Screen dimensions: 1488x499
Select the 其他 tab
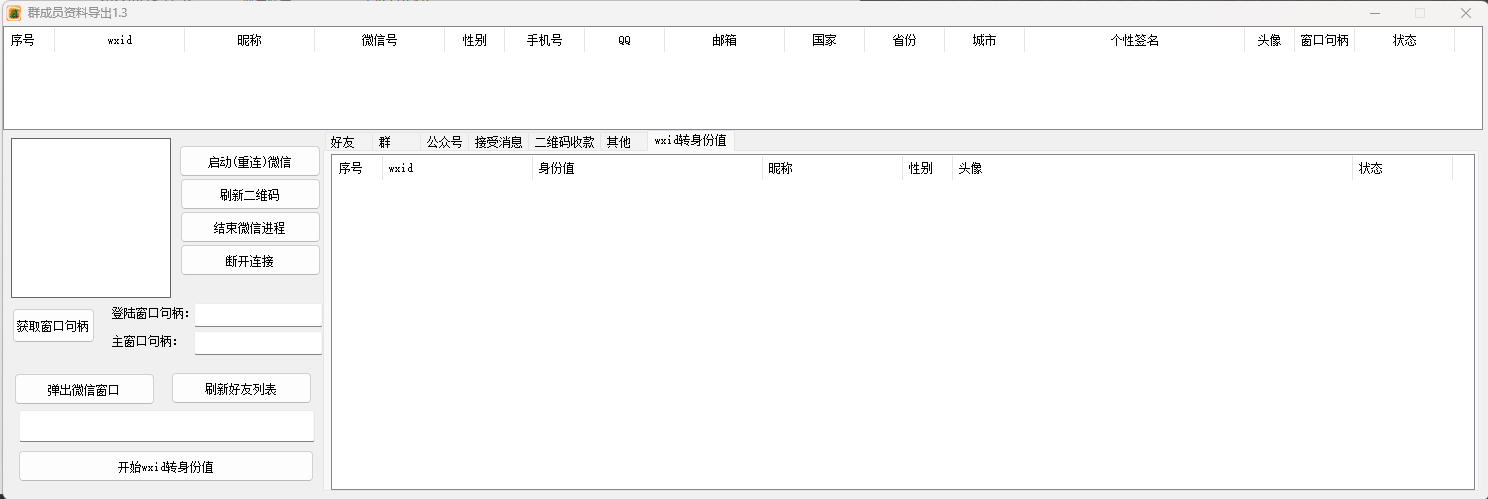click(619, 142)
